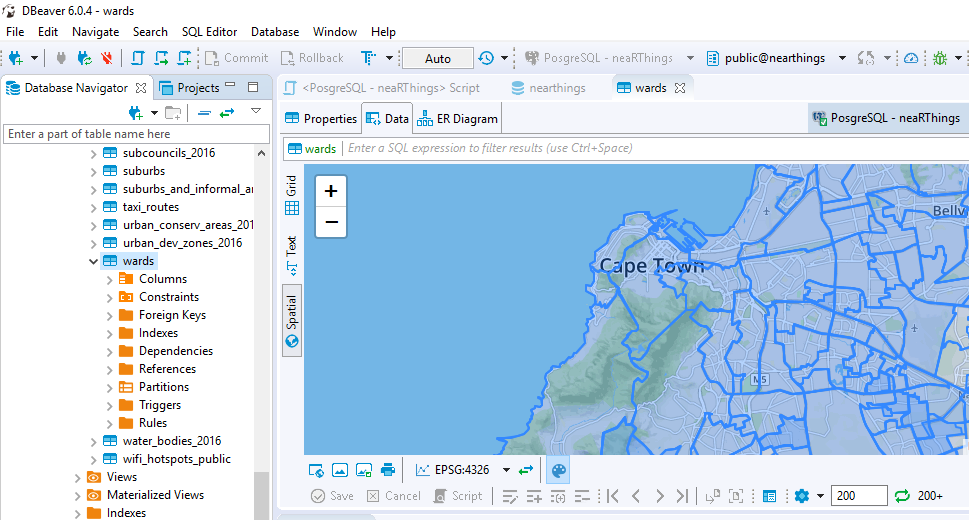
Task: Open the File menu
Action: (x=15, y=32)
